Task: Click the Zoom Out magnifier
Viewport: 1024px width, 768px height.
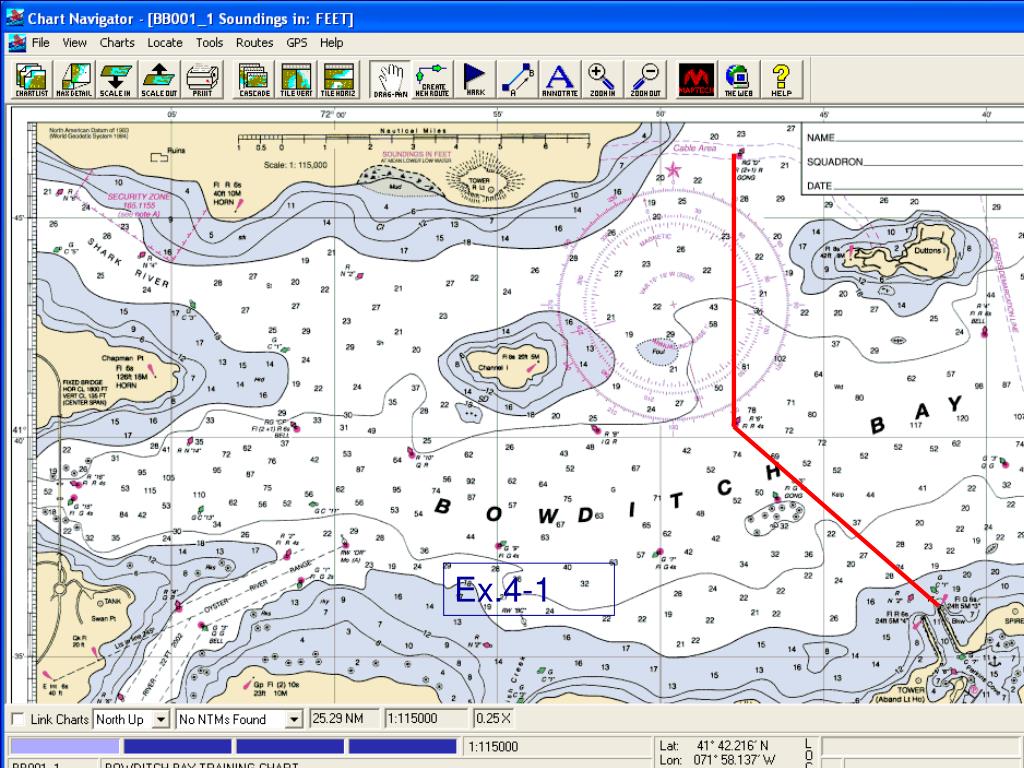Action: point(645,80)
